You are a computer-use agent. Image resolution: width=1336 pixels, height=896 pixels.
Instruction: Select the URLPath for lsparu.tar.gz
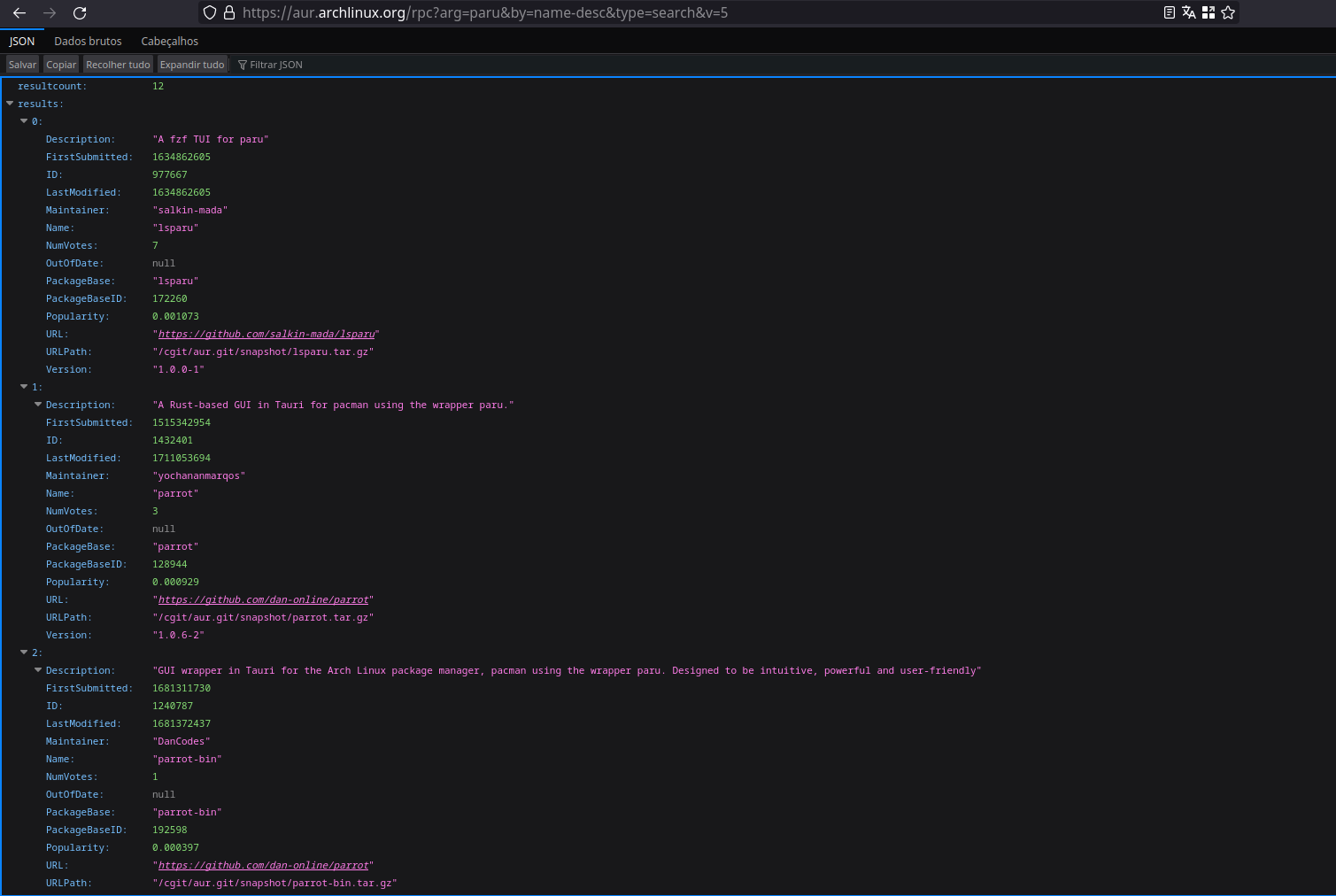263,351
